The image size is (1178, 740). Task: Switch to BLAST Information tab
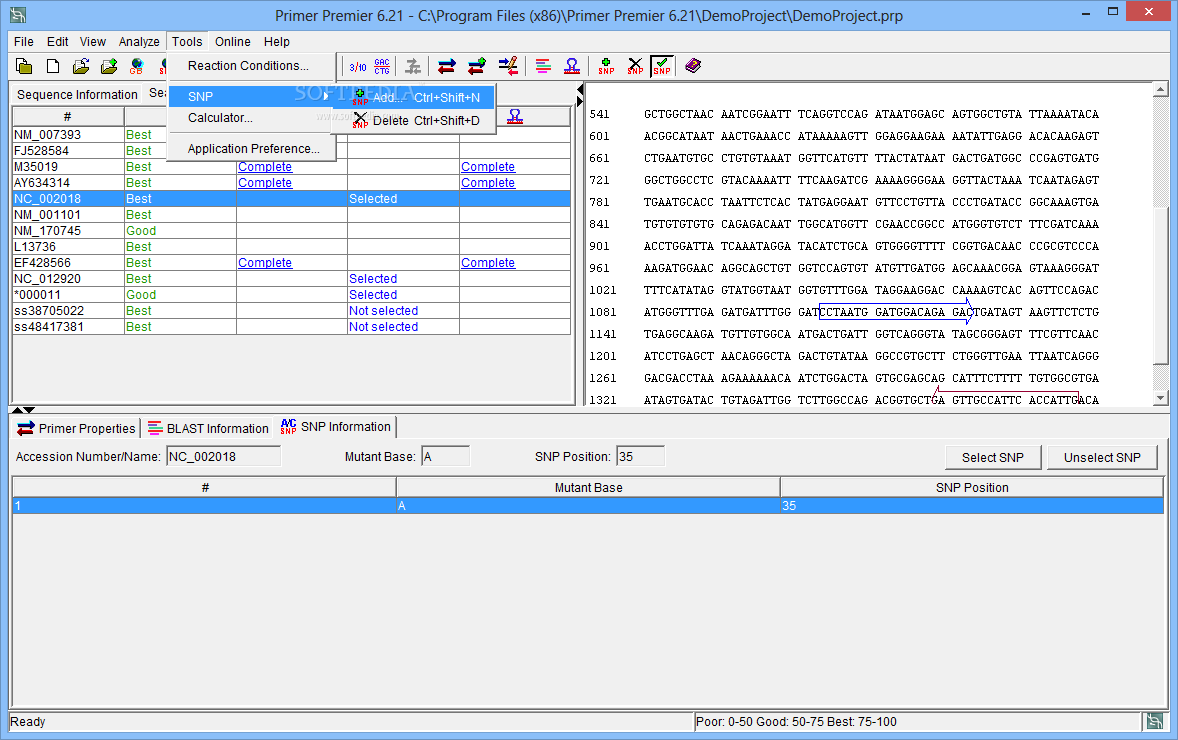208,428
